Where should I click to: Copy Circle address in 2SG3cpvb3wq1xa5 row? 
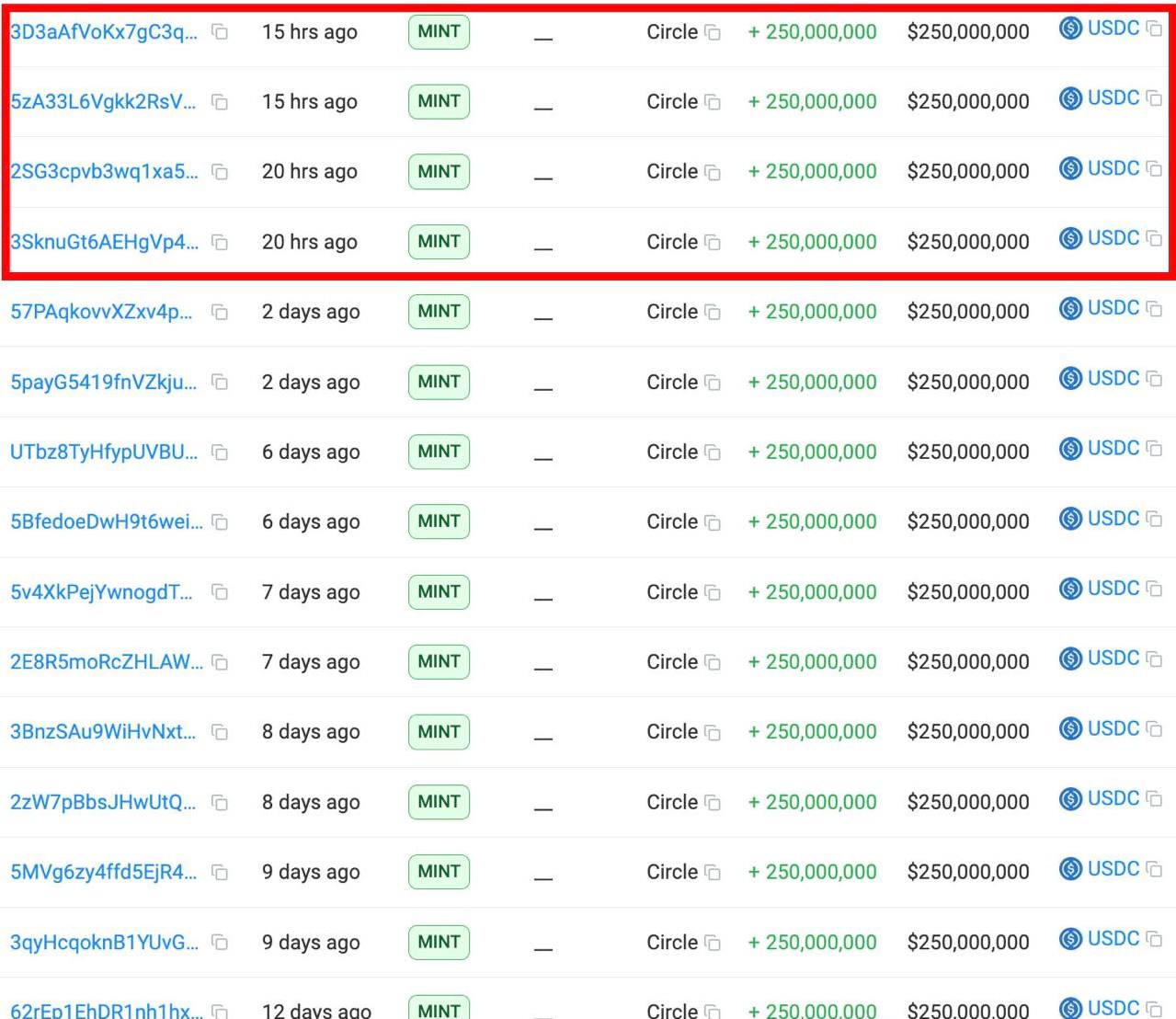(x=713, y=172)
